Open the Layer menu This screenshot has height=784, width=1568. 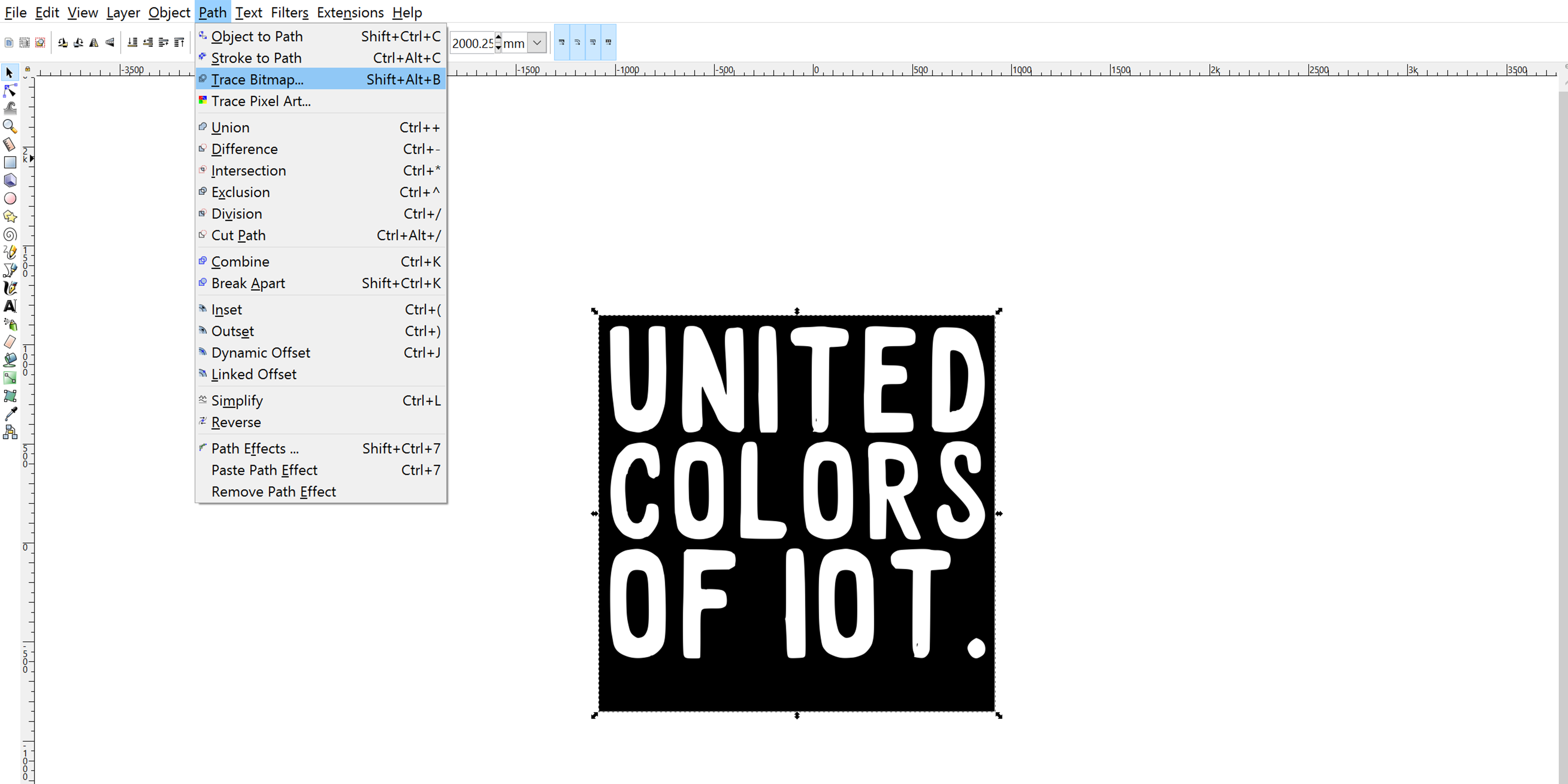123,12
